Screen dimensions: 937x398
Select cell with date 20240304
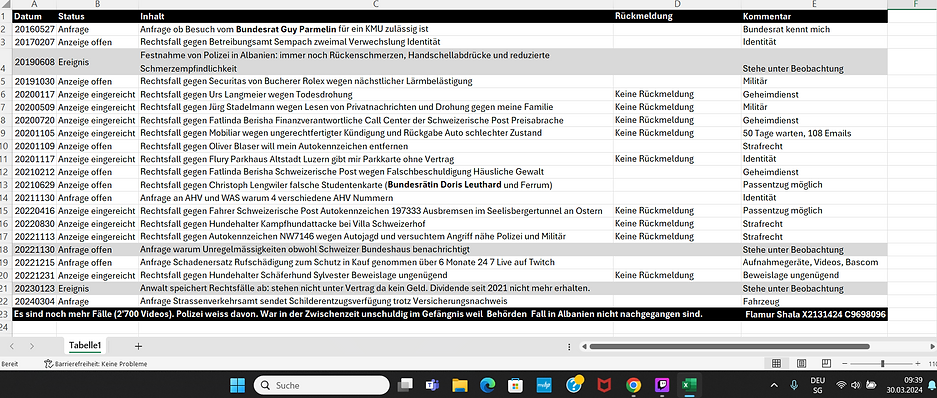tap(35, 301)
